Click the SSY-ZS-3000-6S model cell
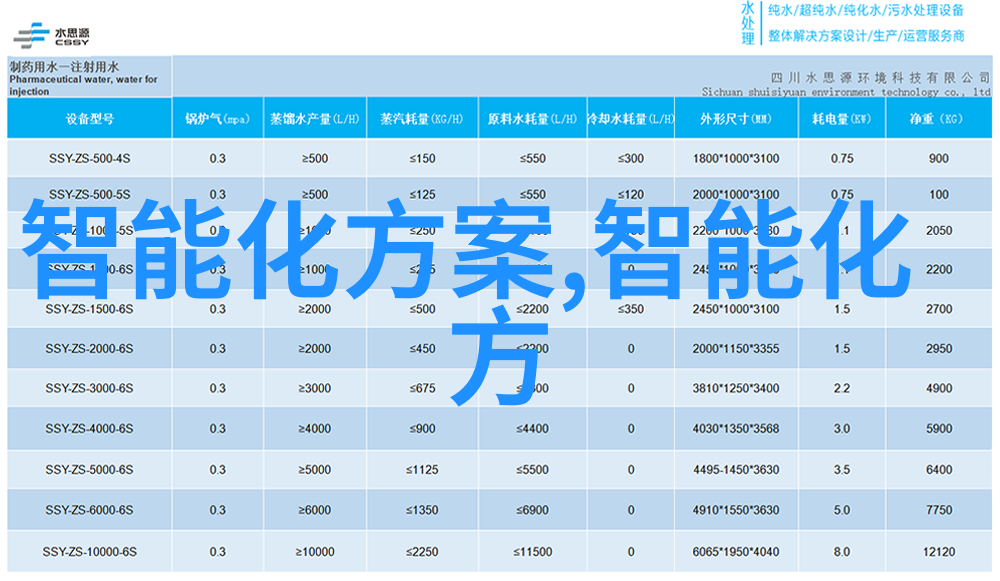This screenshot has height=581, width=1000. (x=89, y=388)
